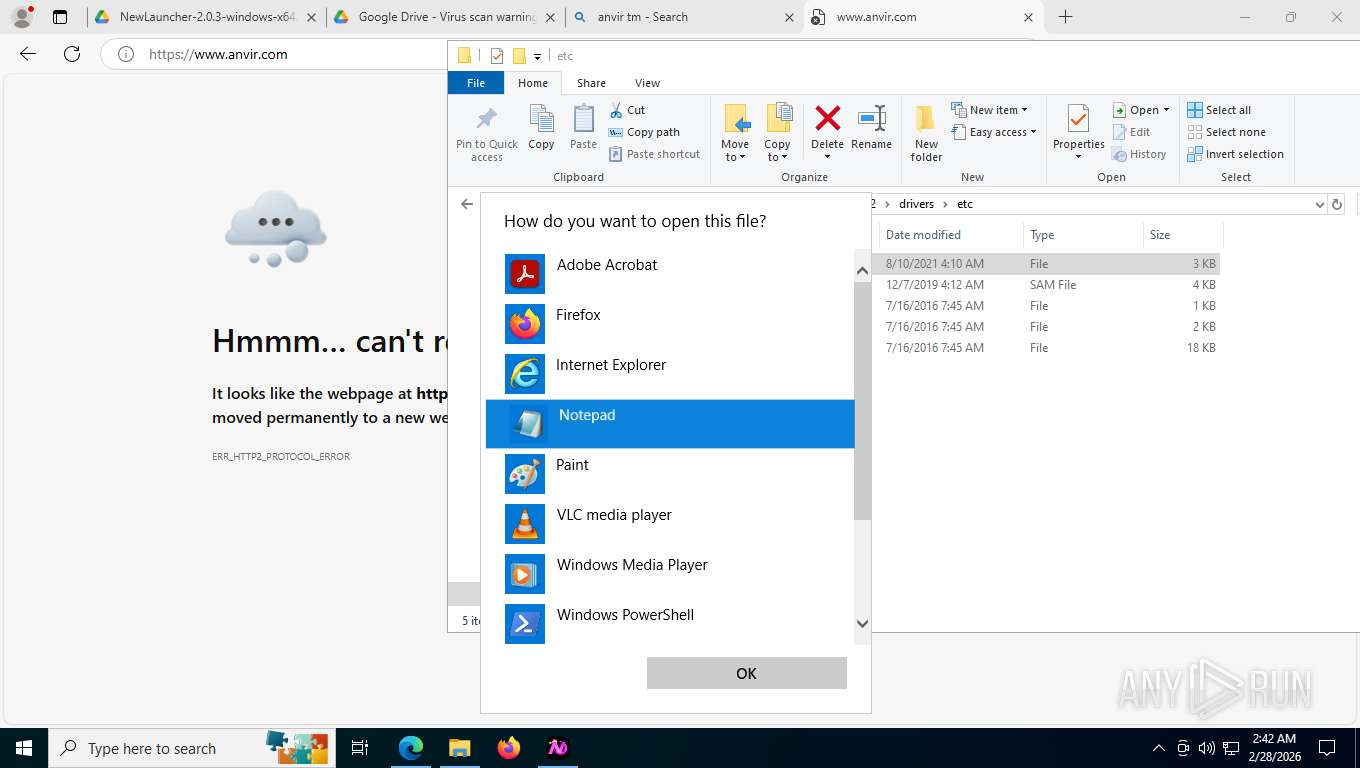Sort by Date modified column
Image resolution: width=1360 pixels, height=768 pixels.
(x=950, y=235)
